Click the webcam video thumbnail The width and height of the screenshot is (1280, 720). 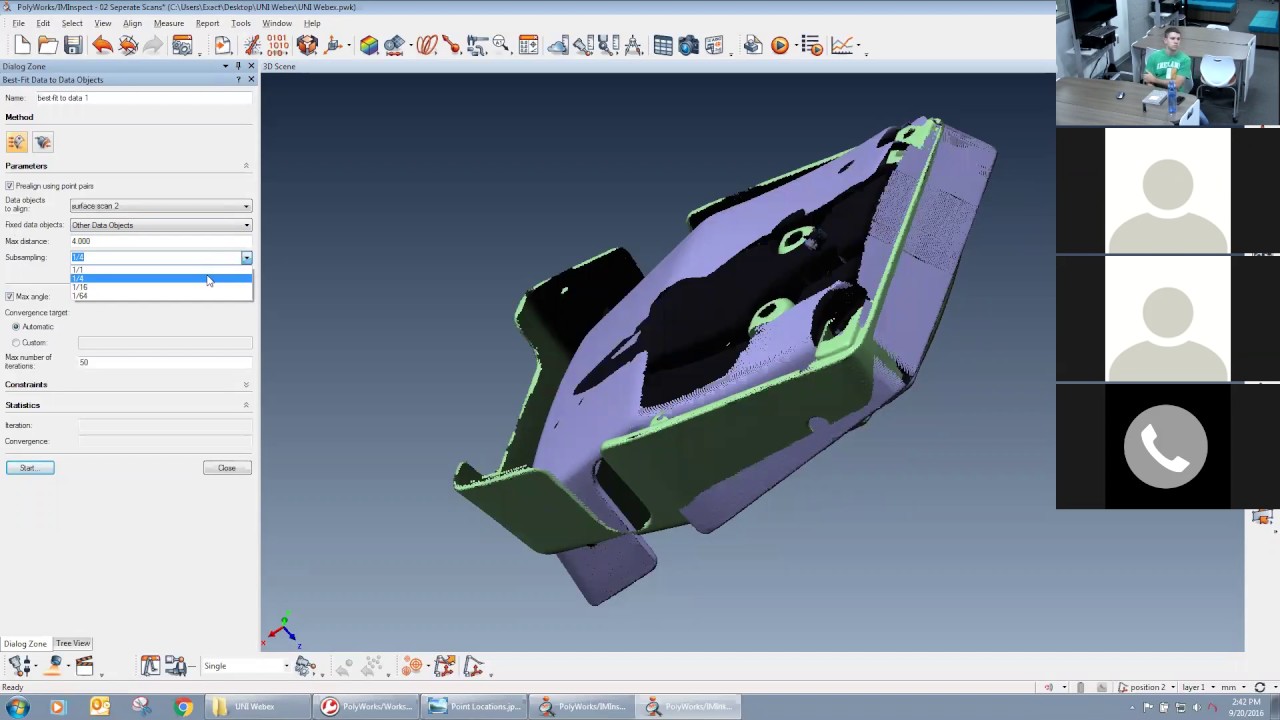[1168, 63]
